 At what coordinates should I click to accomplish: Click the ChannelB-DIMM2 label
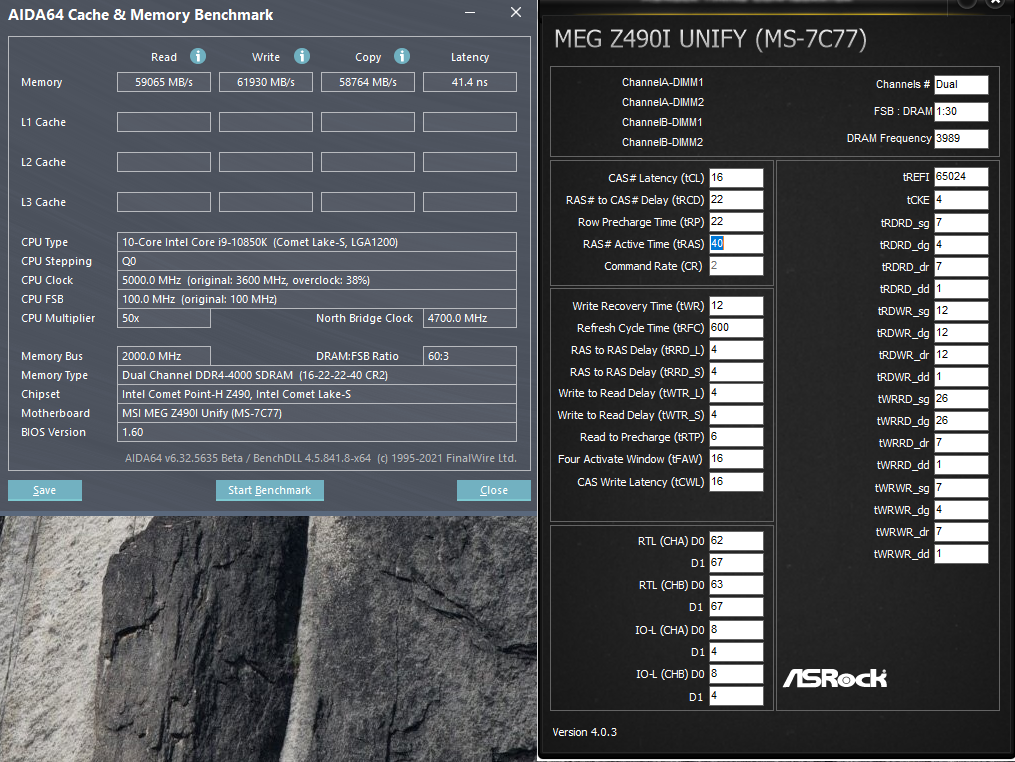tap(662, 142)
